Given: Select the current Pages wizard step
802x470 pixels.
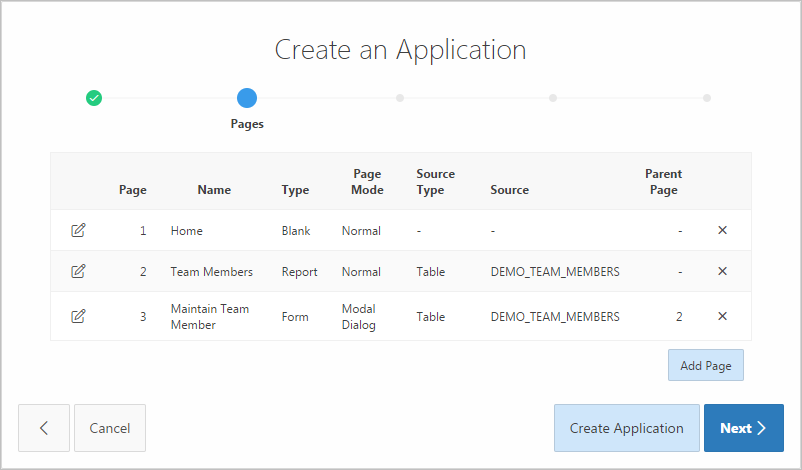Looking at the screenshot, I should pyautogui.click(x=247, y=98).
